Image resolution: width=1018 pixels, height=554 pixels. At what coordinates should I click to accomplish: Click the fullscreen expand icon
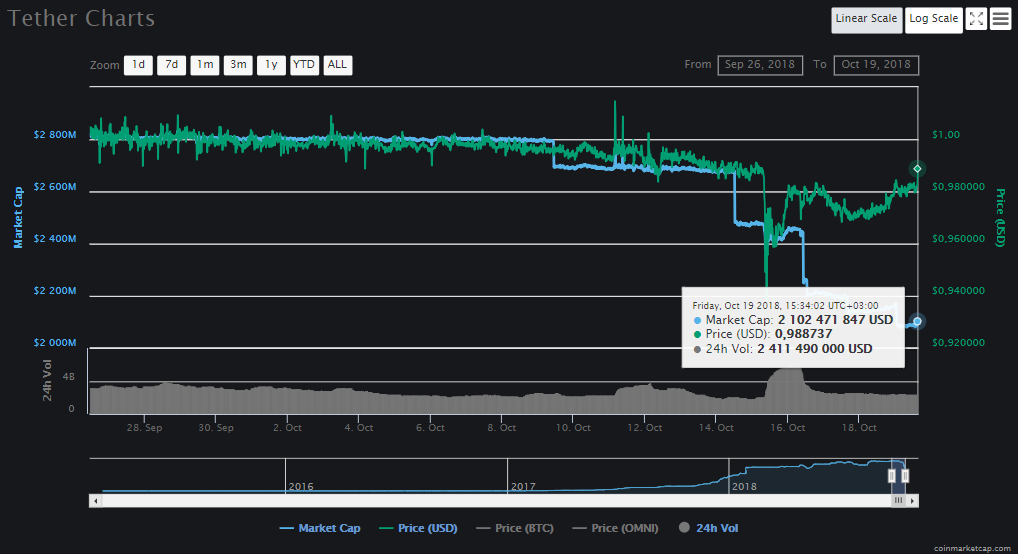pyautogui.click(x=976, y=19)
